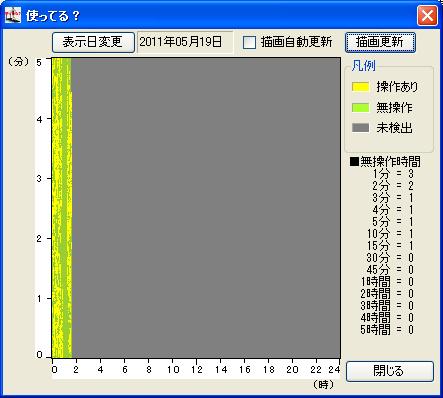The height and width of the screenshot is (398, 443).
Task: Click the 5時間 = 0 idle-time entry
Action: tap(387, 330)
